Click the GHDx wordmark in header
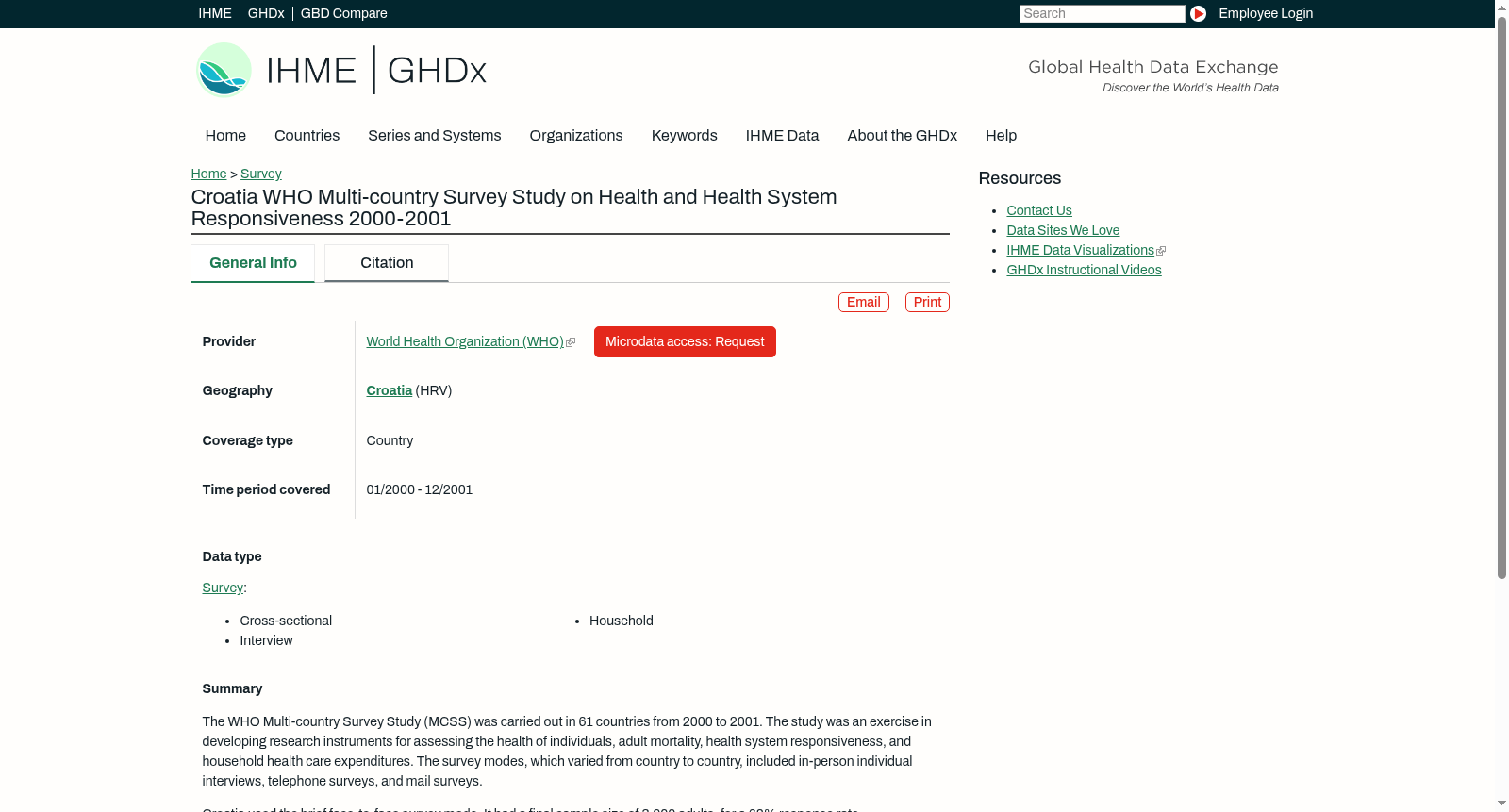This screenshot has height=812, width=1509. [437, 71]
